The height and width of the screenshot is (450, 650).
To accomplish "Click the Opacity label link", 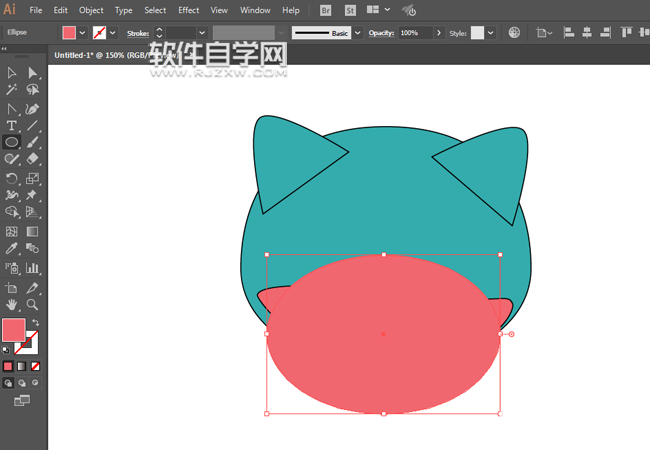I will [380, 33].
